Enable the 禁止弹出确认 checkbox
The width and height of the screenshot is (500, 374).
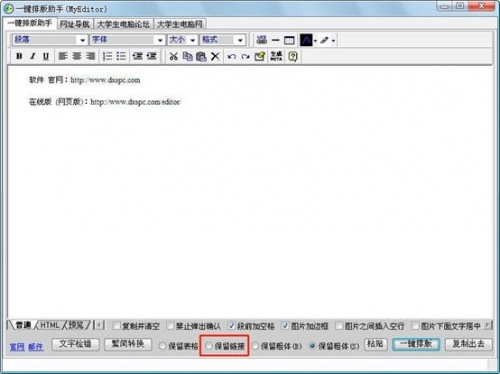pos(170,326)
